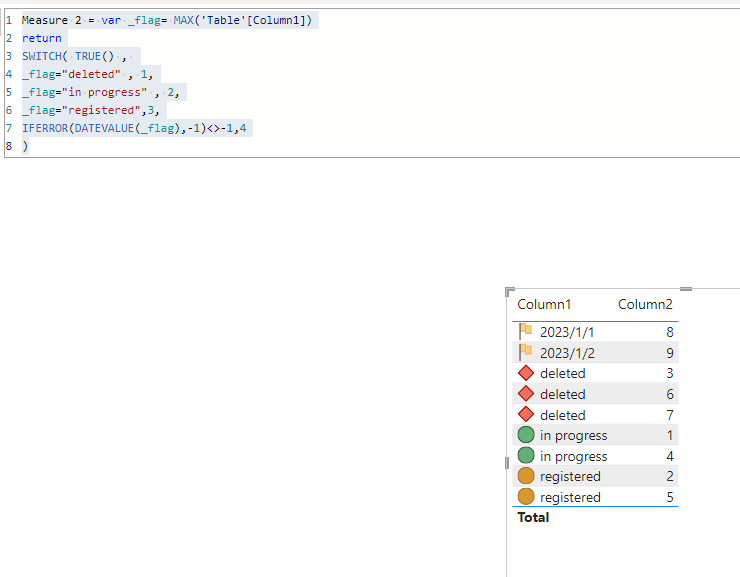
Task: Click Column2 value 6
Action: (670, 394)
